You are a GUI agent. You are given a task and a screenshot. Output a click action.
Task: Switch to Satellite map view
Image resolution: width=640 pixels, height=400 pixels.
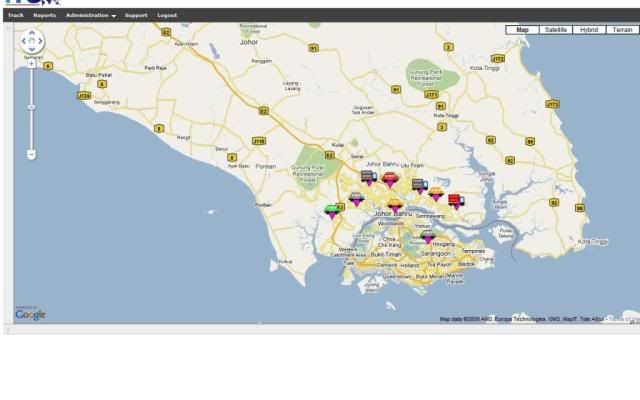555,30
